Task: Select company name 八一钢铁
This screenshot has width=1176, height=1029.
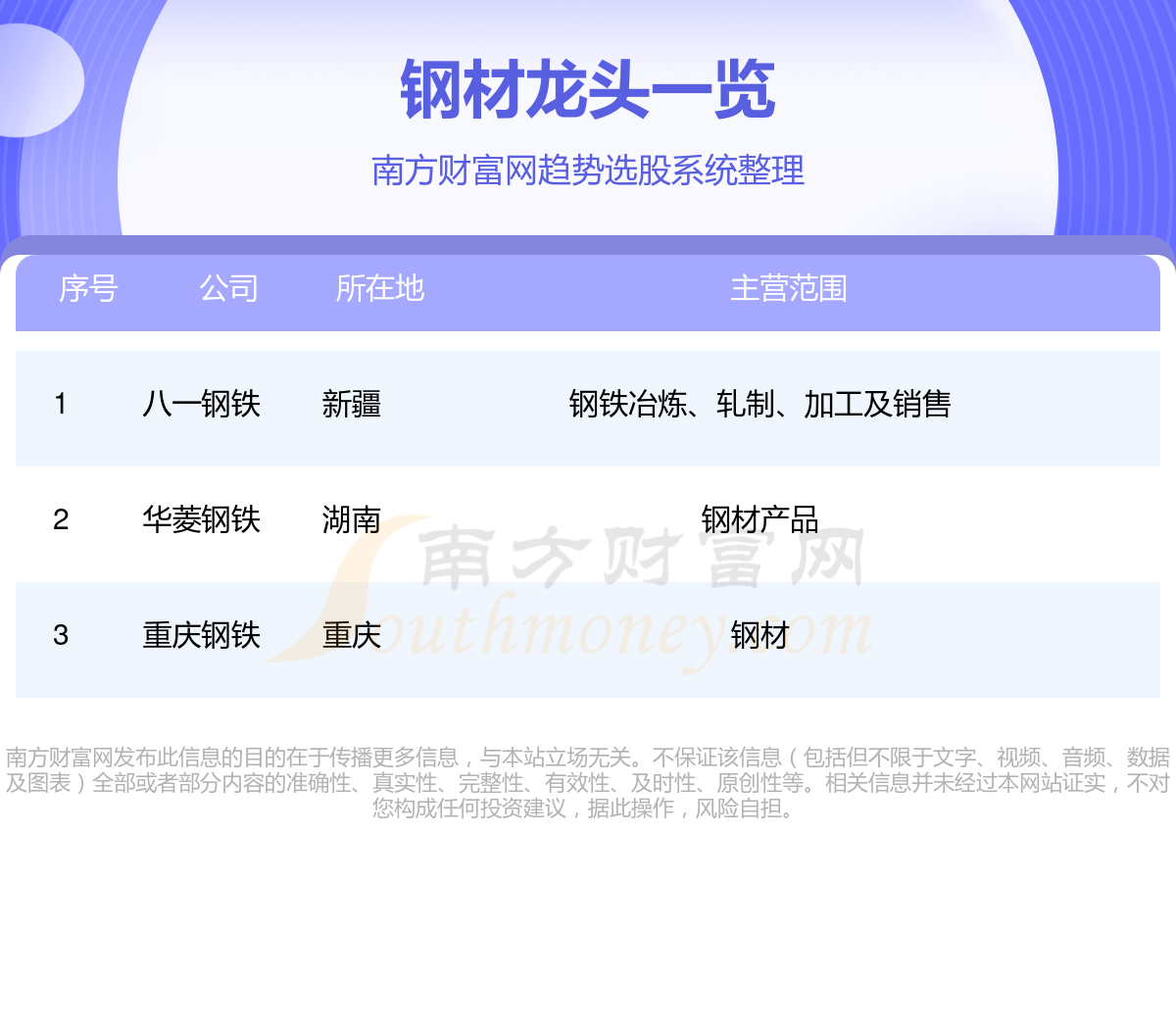Action: pos(202,404)
